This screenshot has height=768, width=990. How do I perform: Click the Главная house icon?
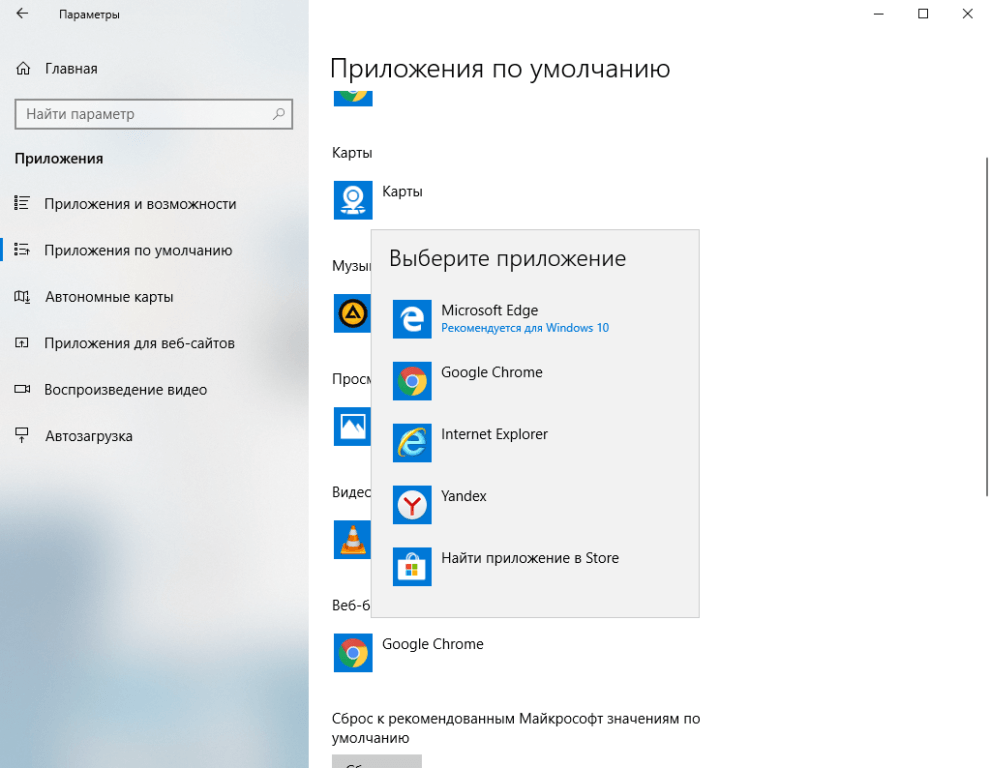click(x=23, y=68)
